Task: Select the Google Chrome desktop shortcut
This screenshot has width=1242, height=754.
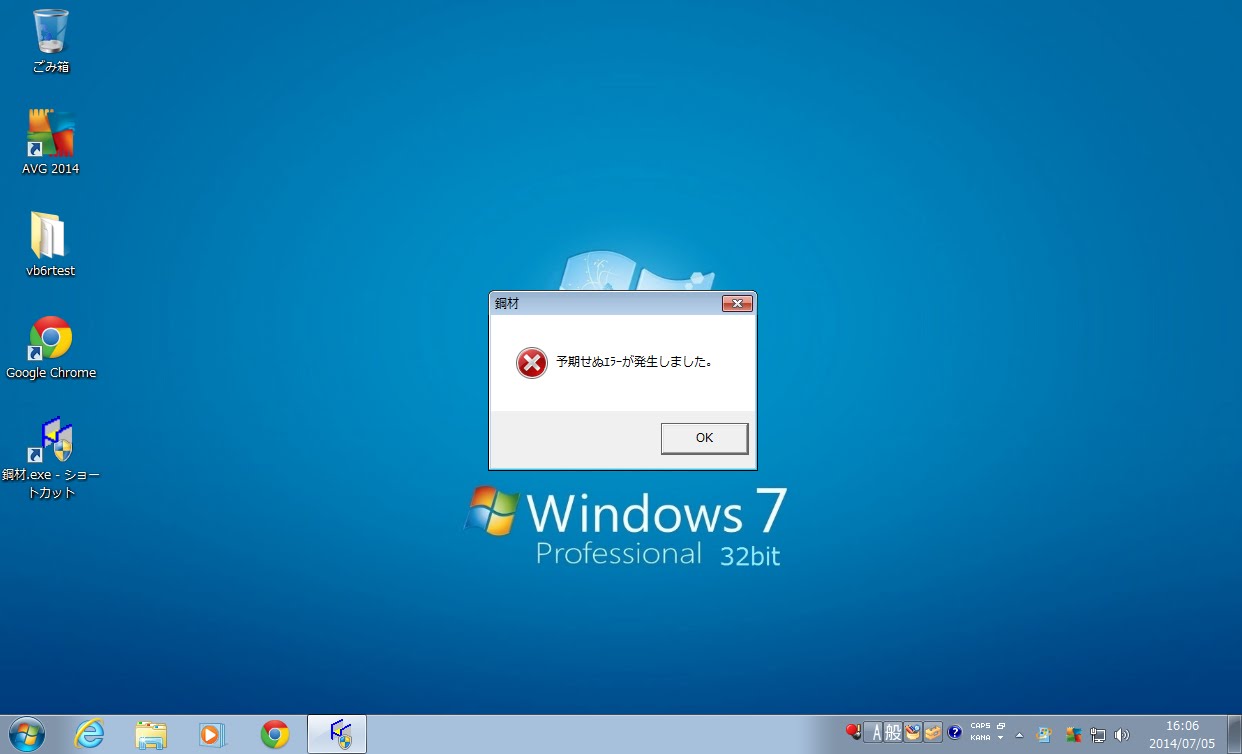Action: (51, 348)
